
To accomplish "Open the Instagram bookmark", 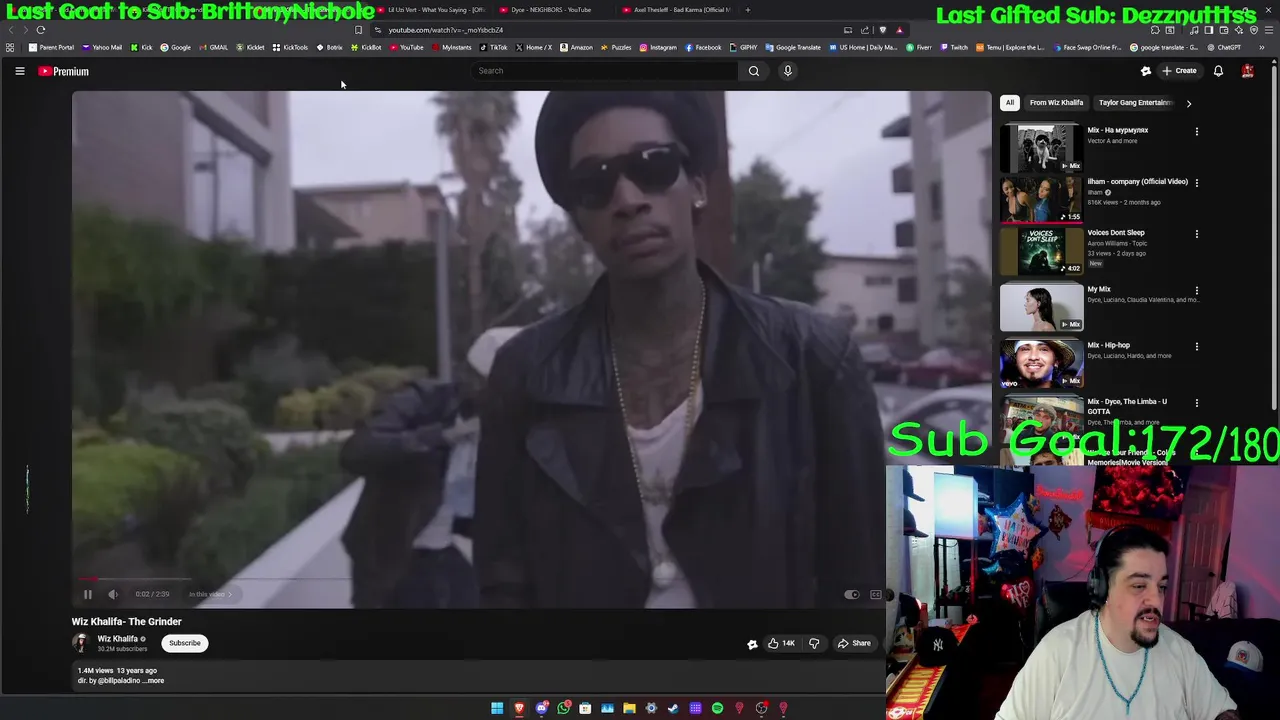I will 658,47.
